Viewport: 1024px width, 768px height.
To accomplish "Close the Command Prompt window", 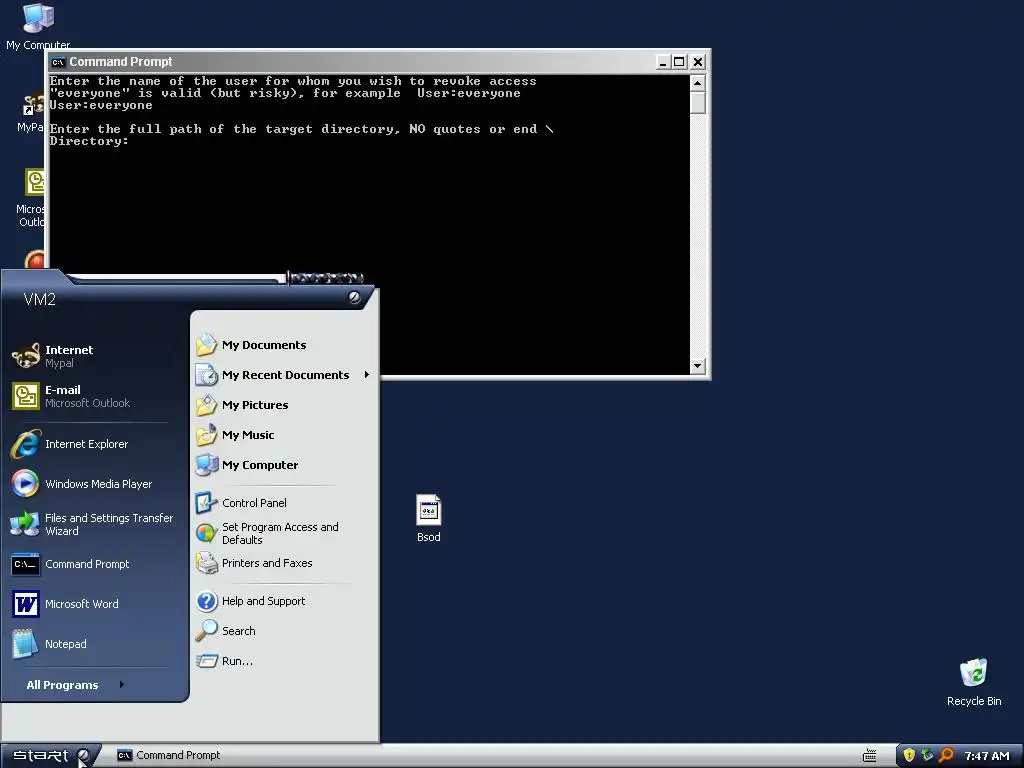I will pos(697,62).
